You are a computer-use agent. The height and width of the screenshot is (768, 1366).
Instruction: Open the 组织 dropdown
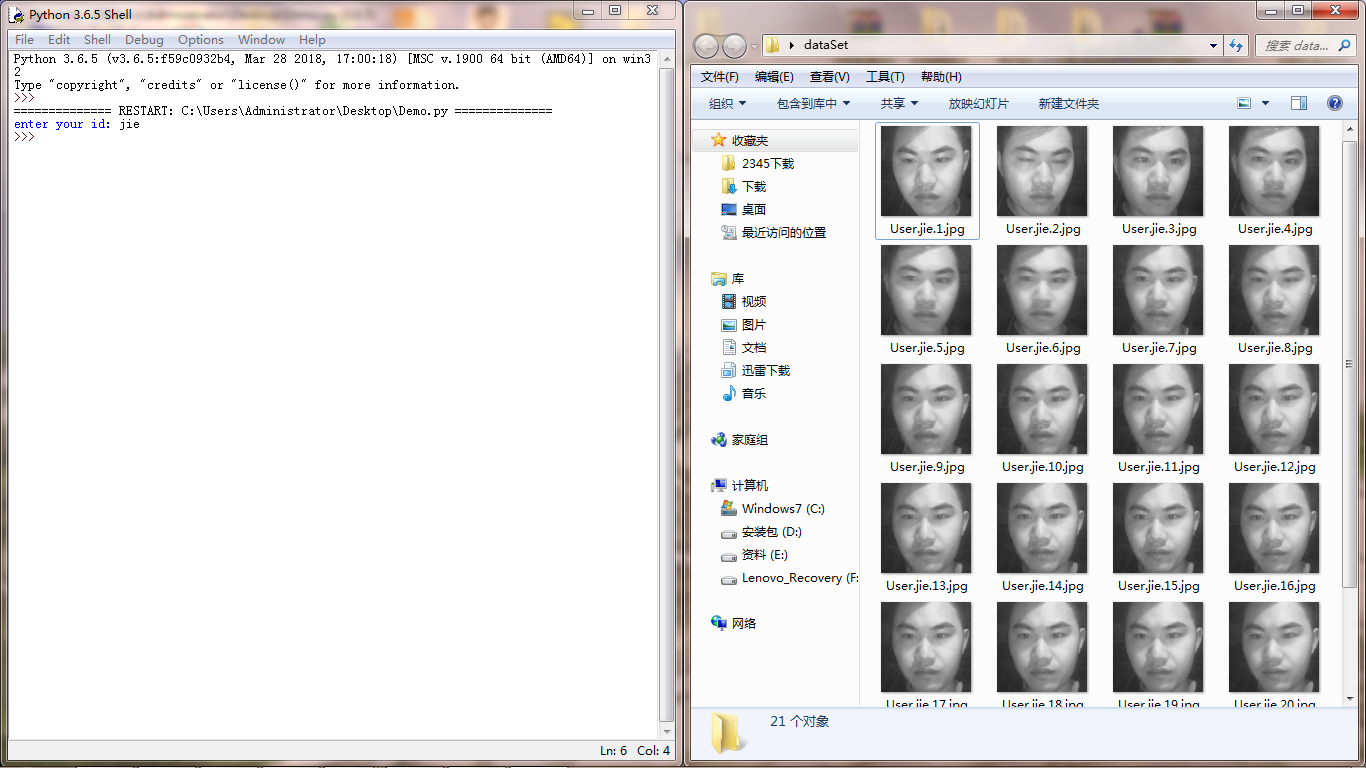click(722, 103)
